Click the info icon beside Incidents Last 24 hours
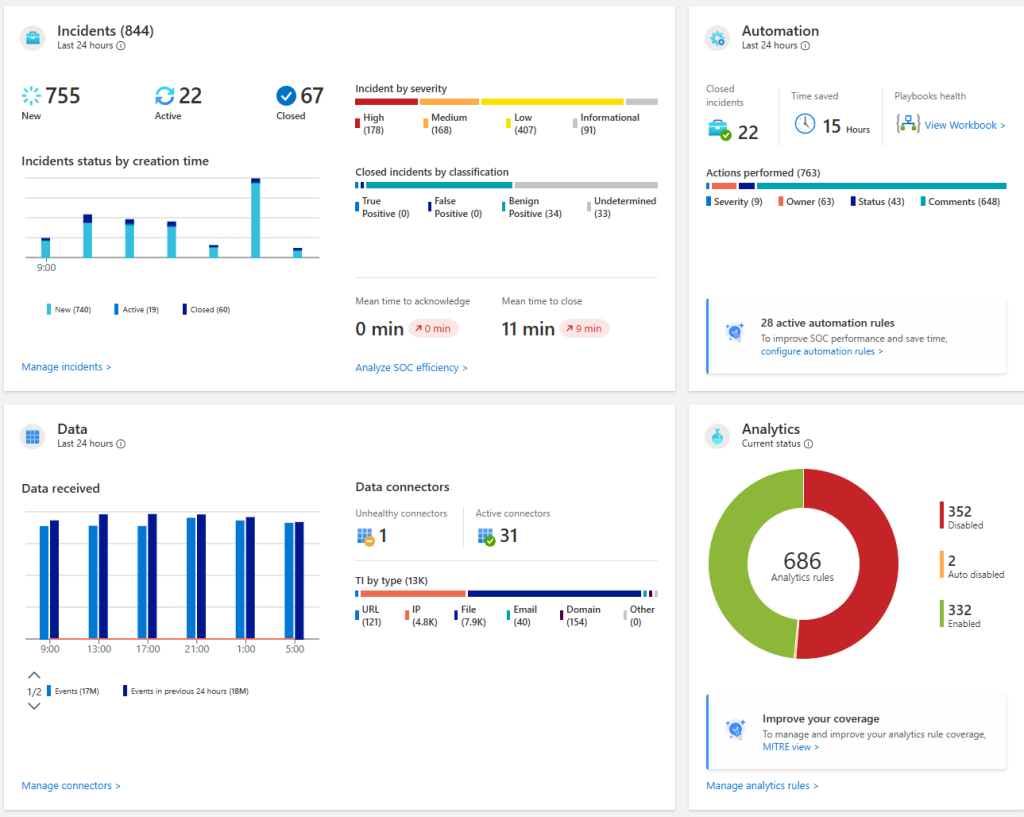The image size is (1024, 817). 121,46
